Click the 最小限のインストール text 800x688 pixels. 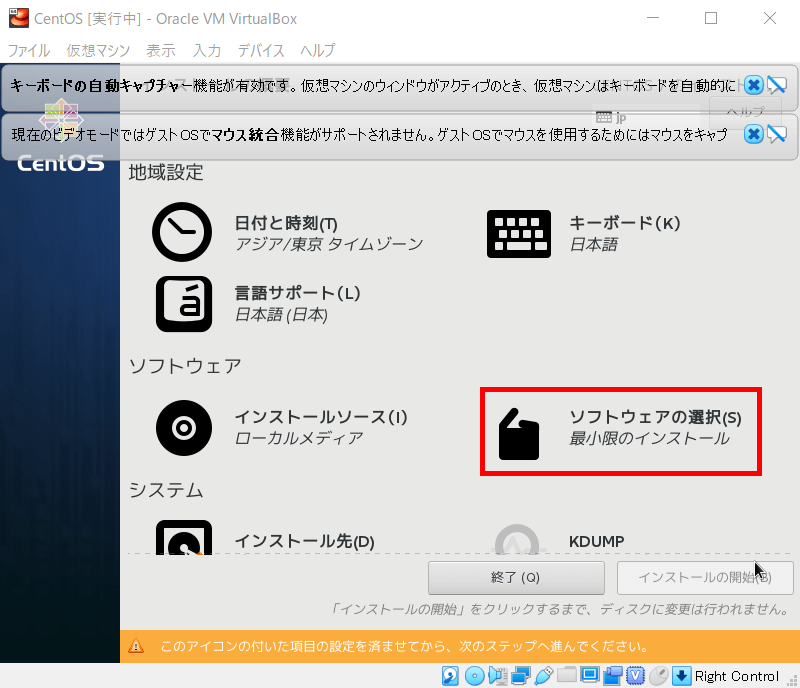pyautogui.click(x=649, y=438)
